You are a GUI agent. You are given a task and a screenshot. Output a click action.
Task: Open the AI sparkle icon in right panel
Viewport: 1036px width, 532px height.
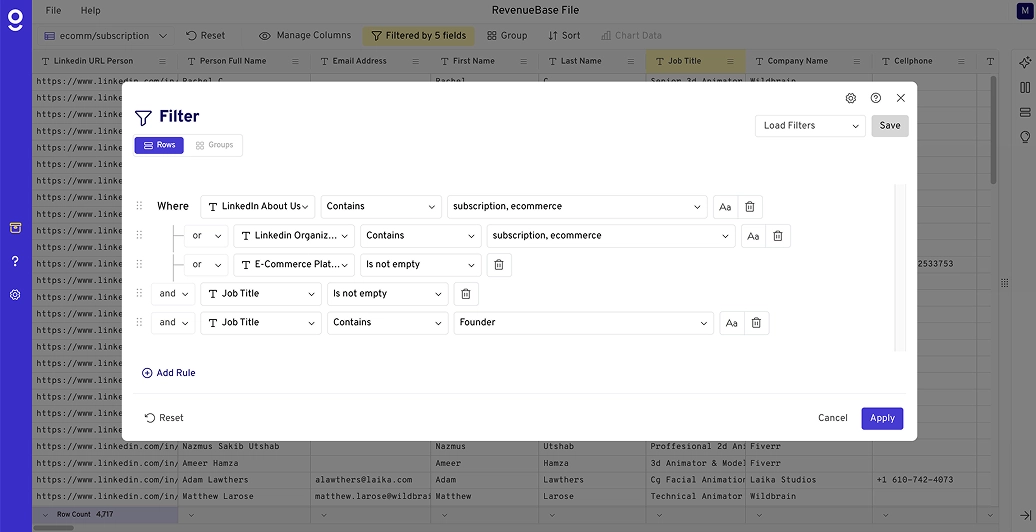click(1025, 62)
